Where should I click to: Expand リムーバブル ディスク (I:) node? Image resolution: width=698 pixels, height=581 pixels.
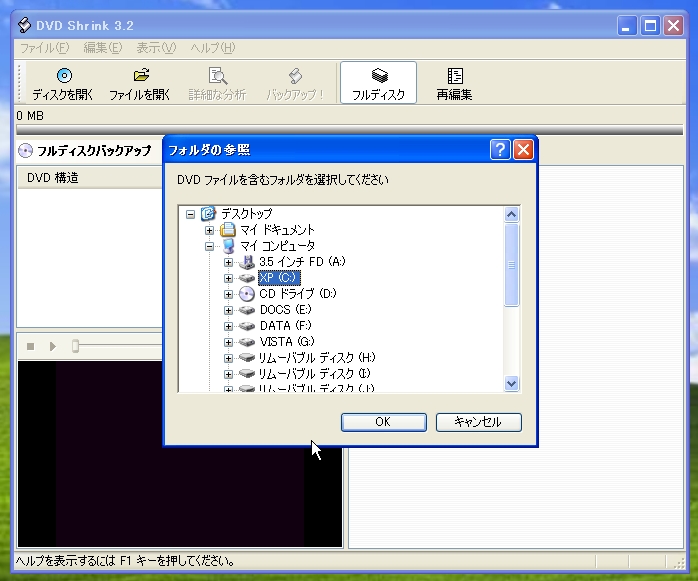[x=228, y=374]
